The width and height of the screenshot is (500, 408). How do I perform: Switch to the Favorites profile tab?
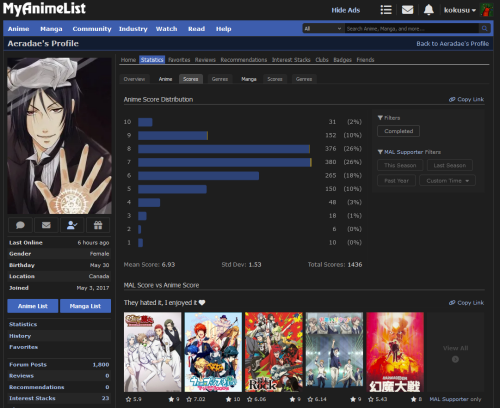pos(179,60)
